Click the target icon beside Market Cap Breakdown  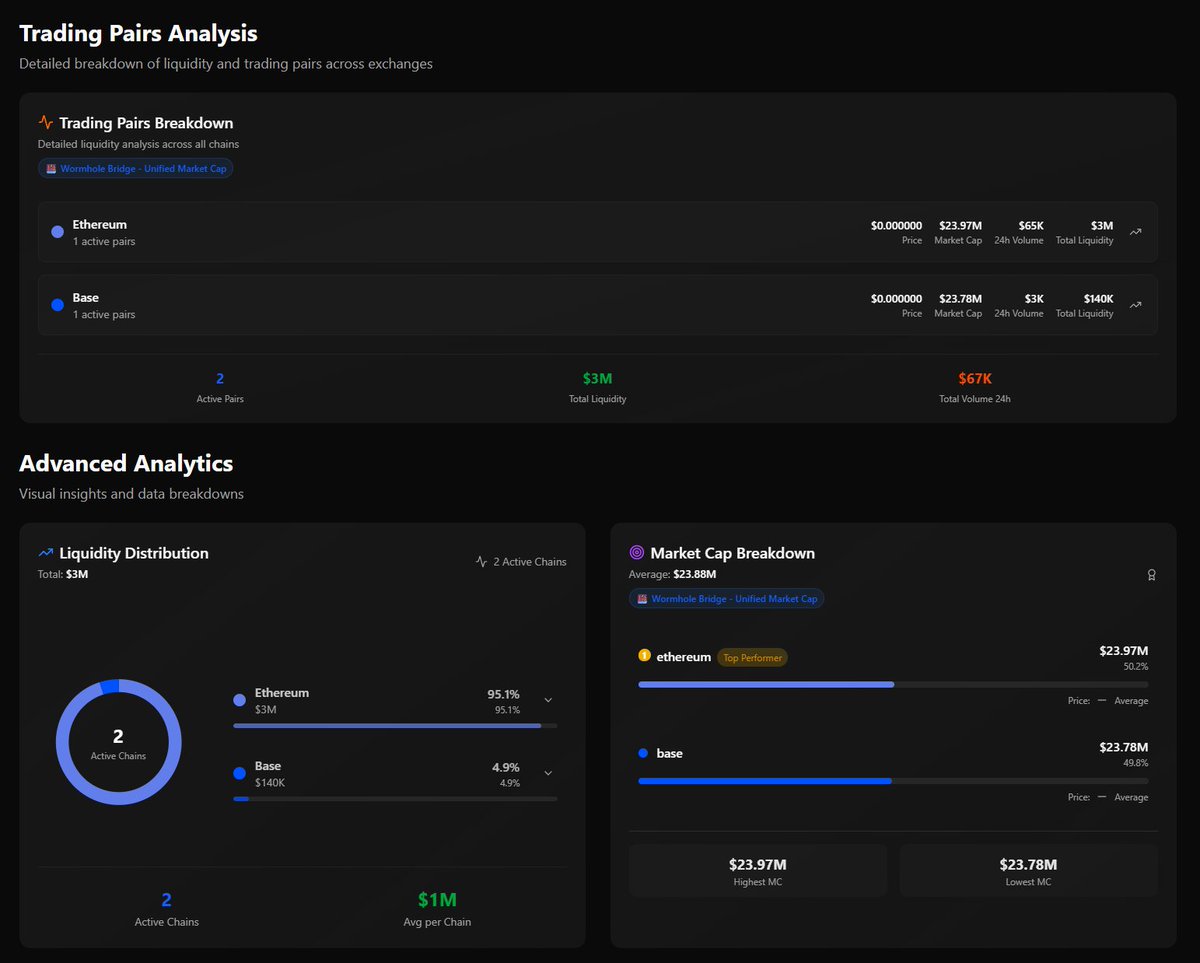(x=637, y=553)
